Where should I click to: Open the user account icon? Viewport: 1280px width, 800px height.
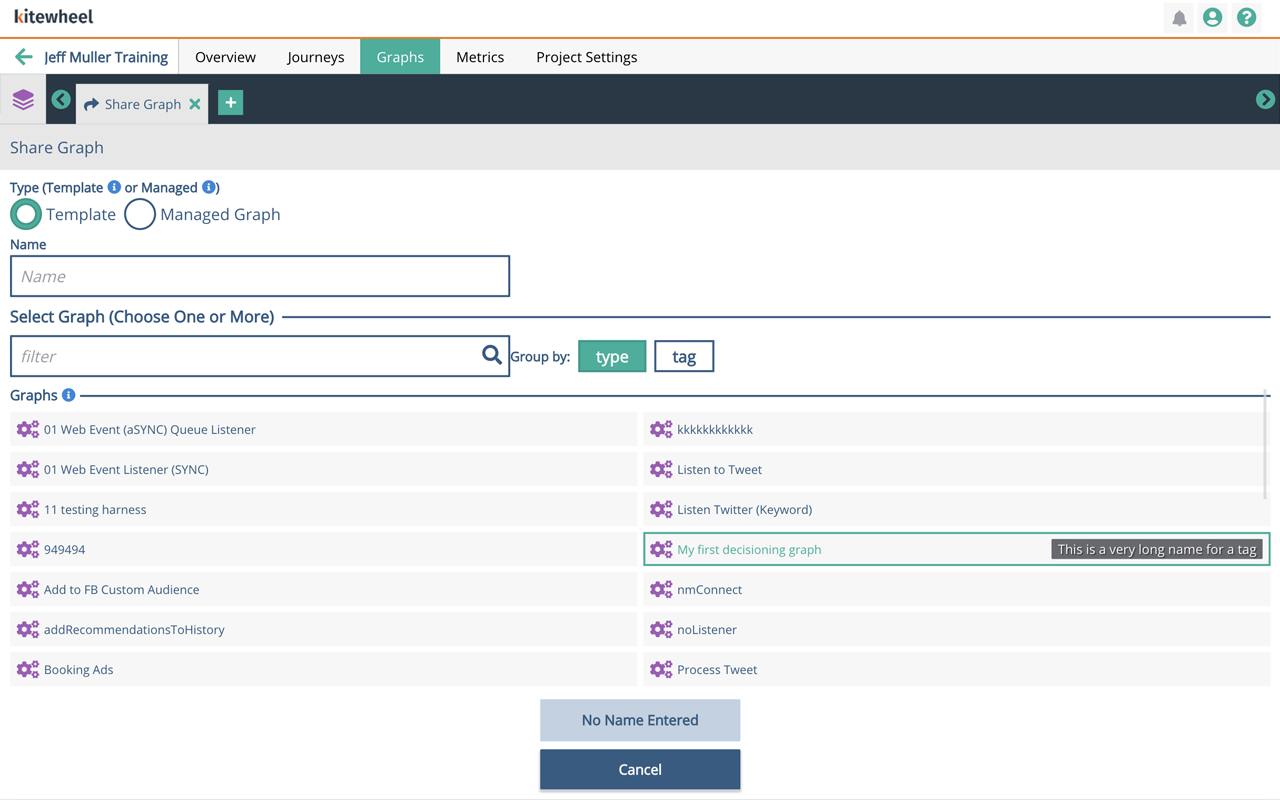(x=1212, y=17)
